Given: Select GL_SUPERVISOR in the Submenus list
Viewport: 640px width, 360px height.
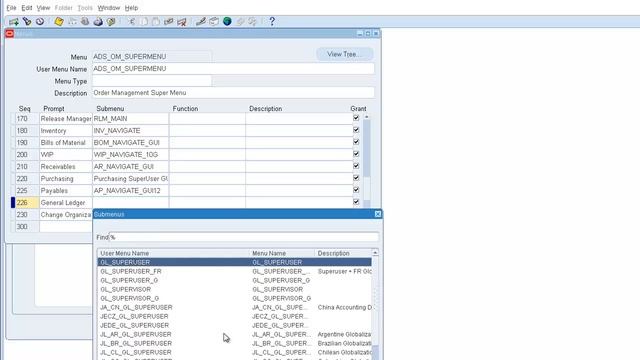Looking at the screenshot, I should point(234,289).
